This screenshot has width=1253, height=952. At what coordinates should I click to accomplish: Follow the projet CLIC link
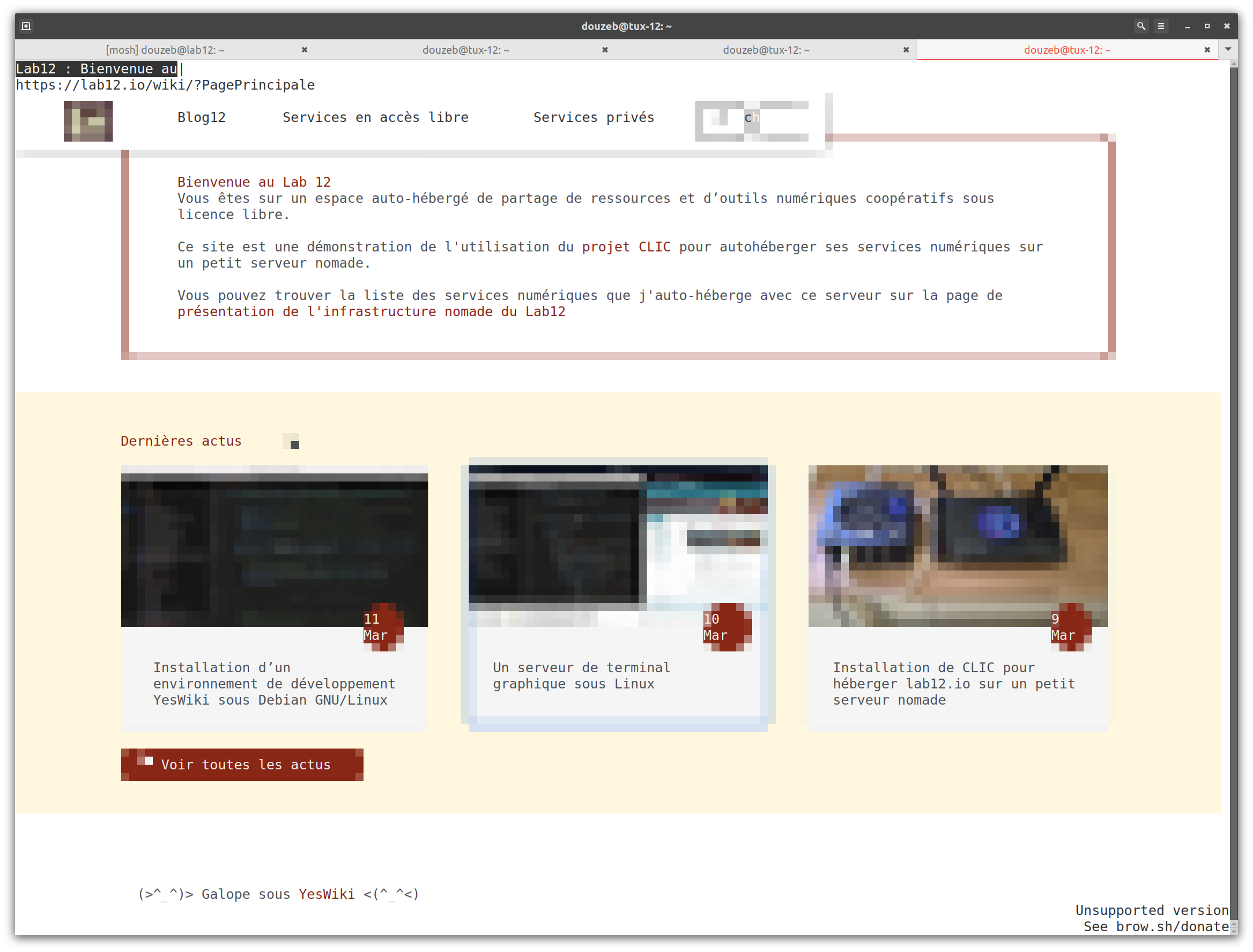(626, 247)
